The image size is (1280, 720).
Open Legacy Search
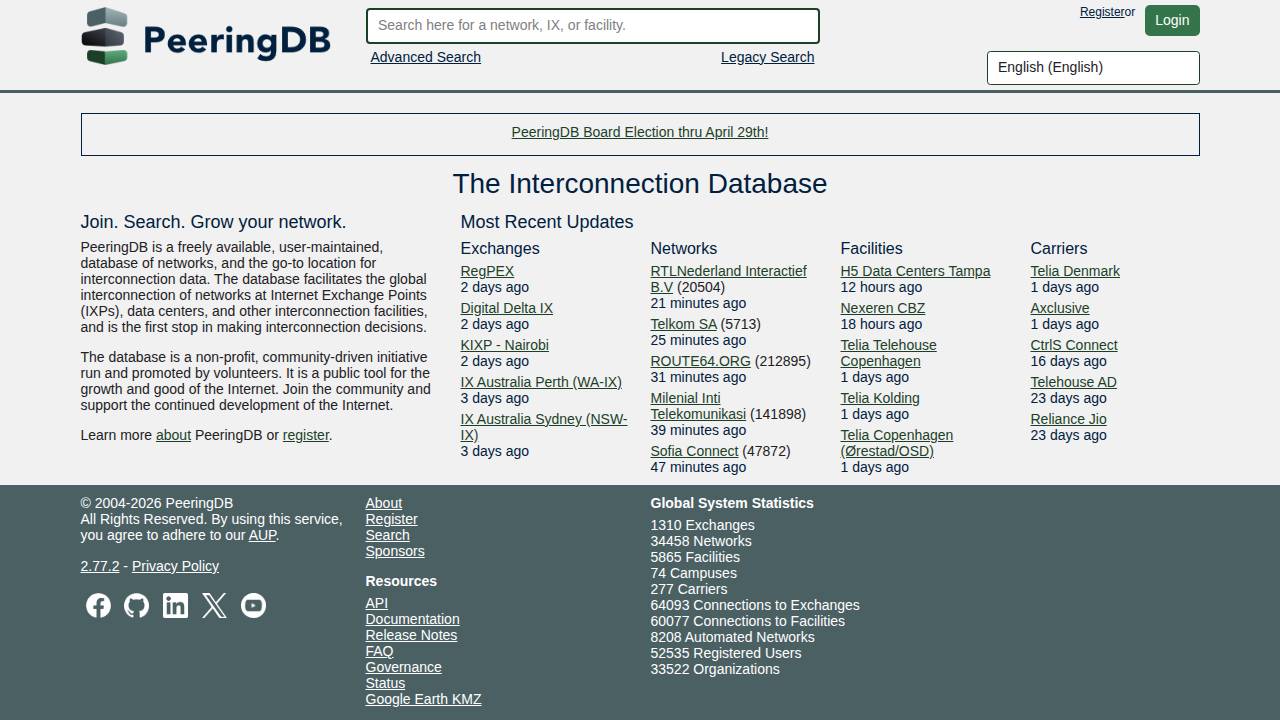click(x=767, y=57)
